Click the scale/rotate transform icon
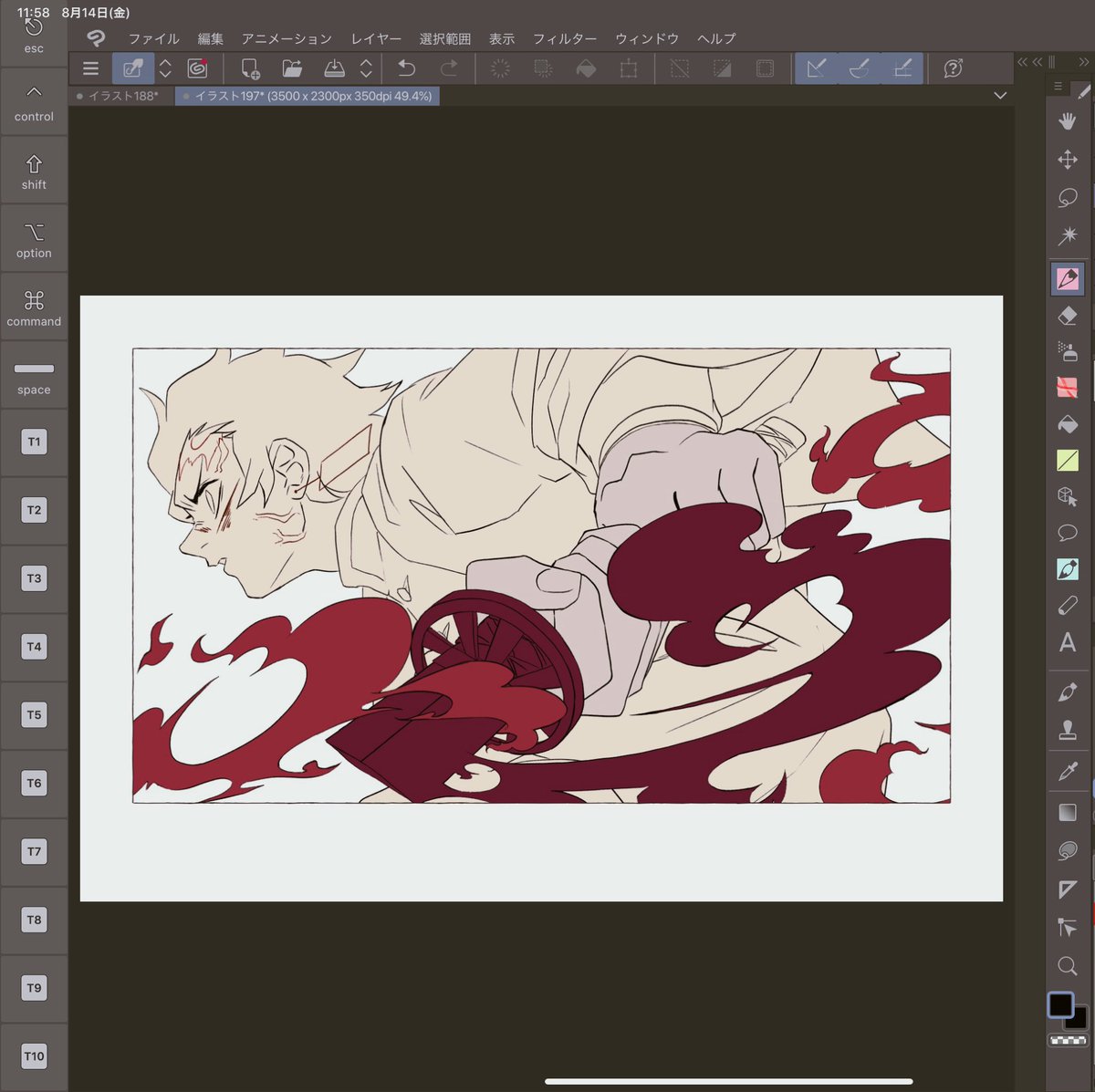This screenshot has height=1092, width=1095. click(629, 68)
